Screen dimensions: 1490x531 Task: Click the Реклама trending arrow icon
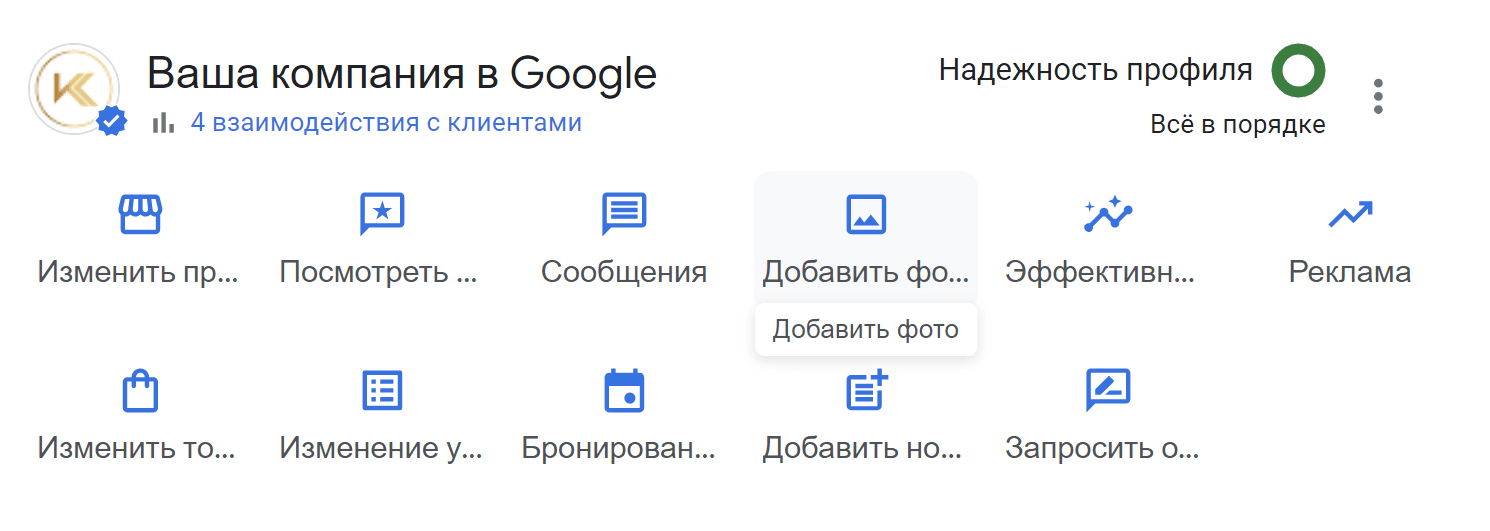point(1350,214)
